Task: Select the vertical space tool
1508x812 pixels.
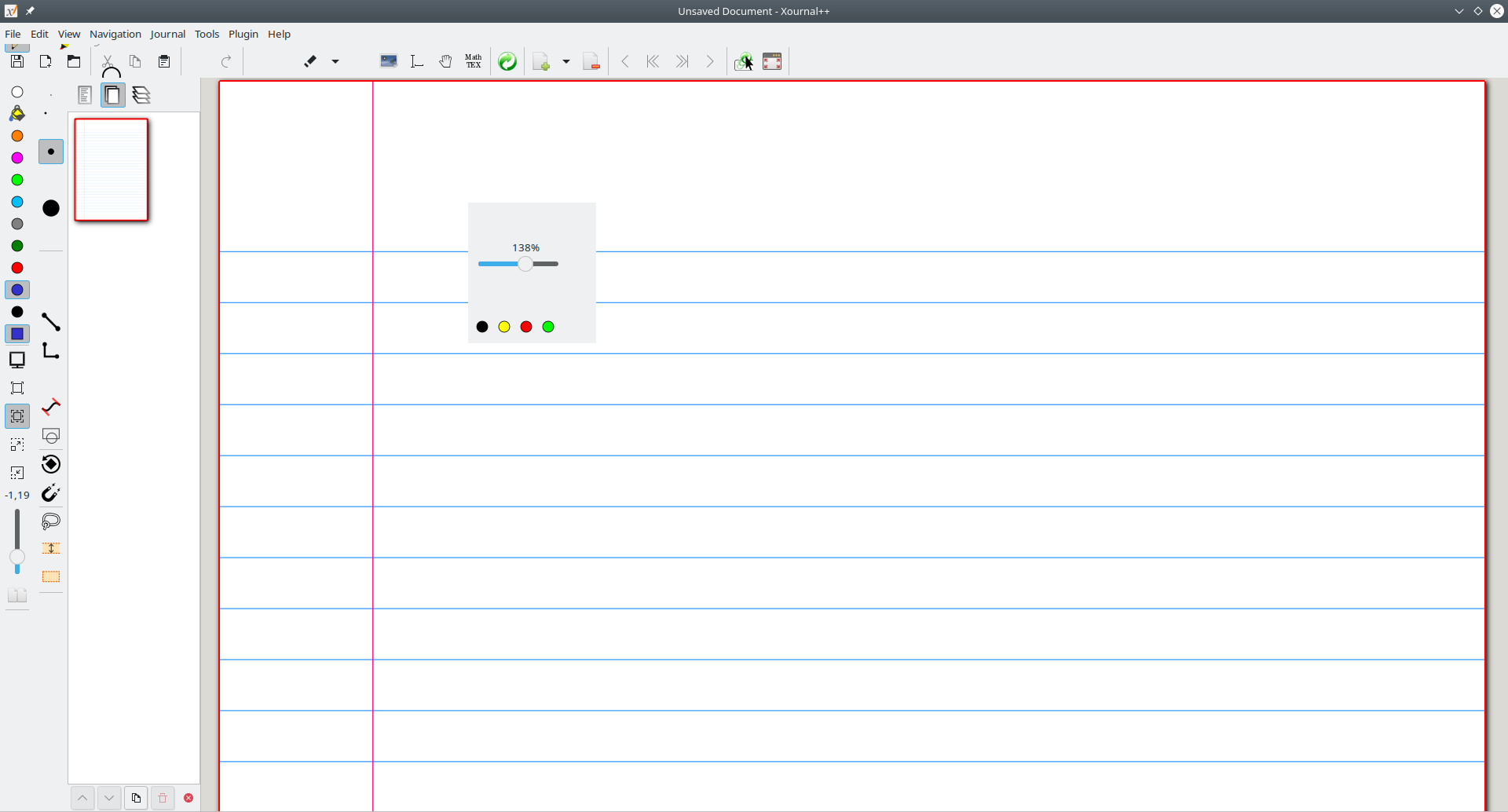Action: (x=51, y=549)
